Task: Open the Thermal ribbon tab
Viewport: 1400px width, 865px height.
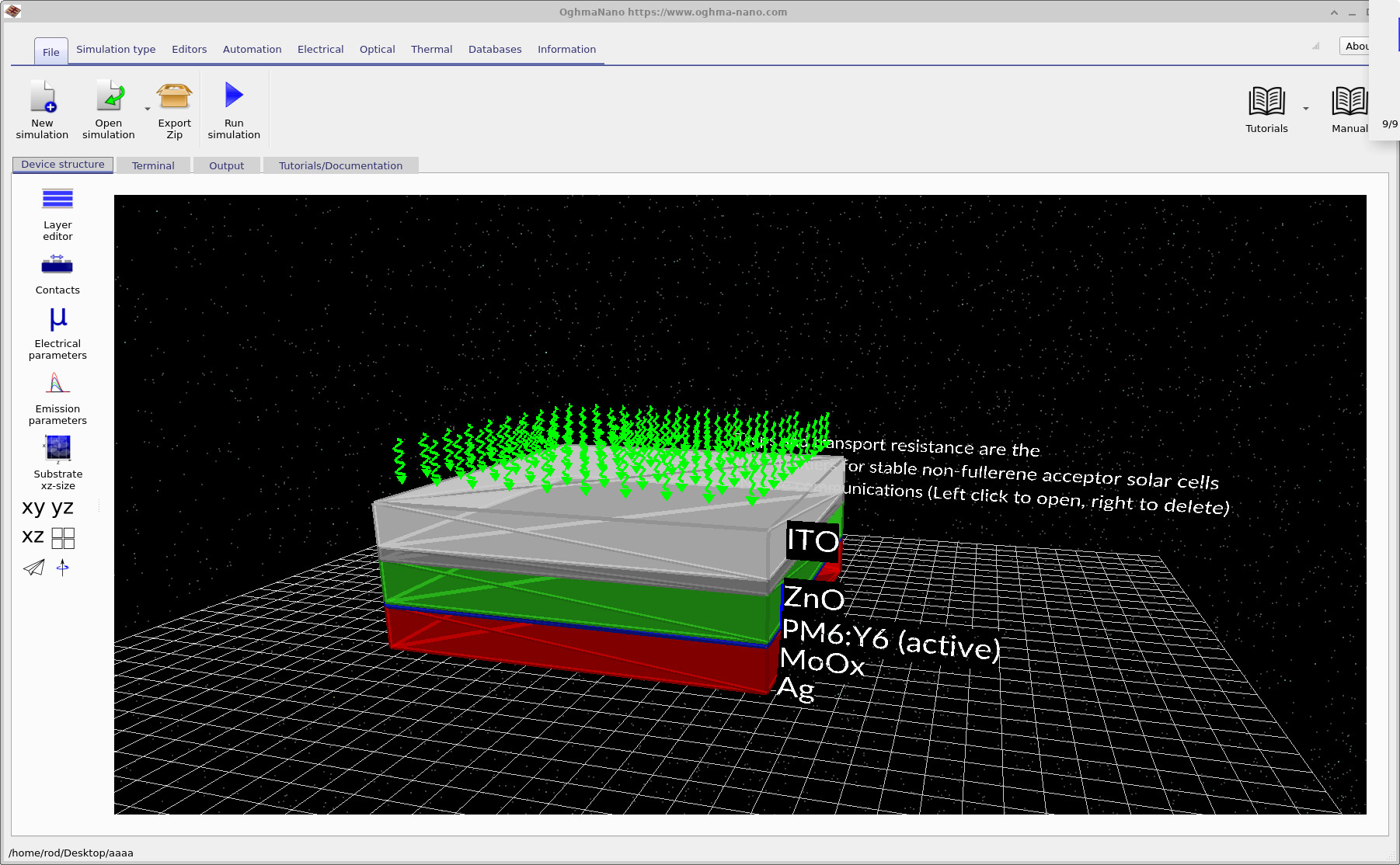Action: pos(432,49)
